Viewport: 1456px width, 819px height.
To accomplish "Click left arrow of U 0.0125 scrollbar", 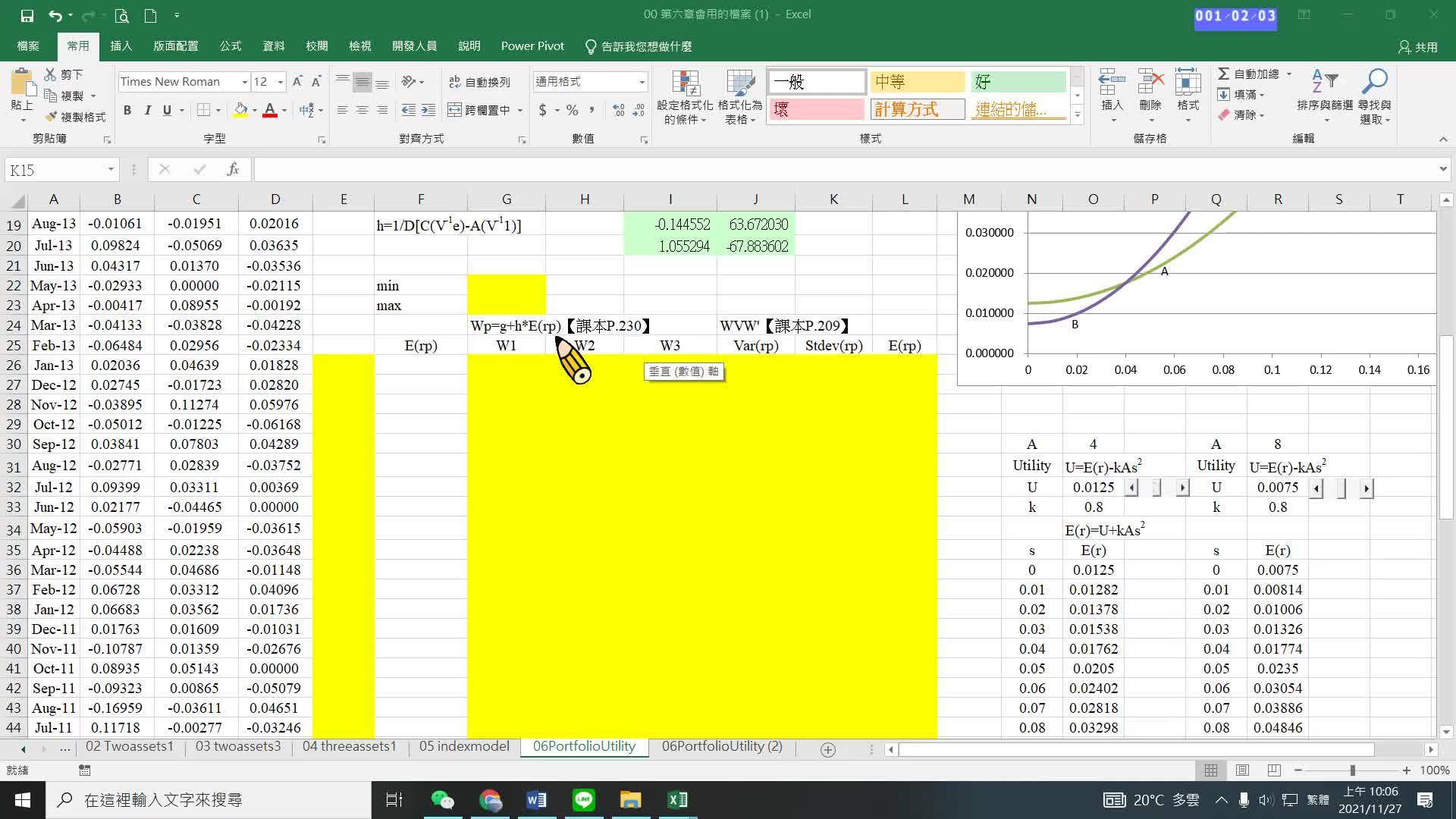I will 1131,488.
